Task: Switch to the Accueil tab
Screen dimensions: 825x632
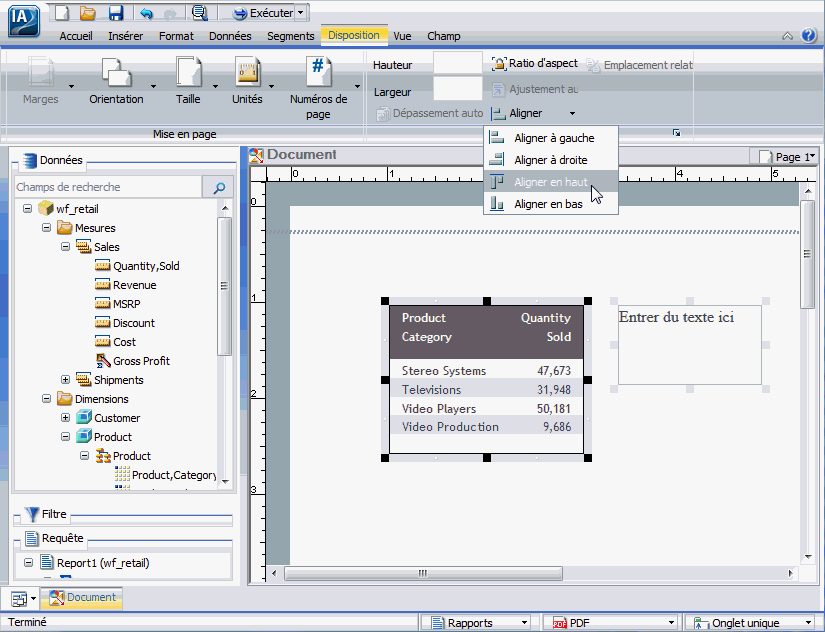Action: tap(76, 36)
